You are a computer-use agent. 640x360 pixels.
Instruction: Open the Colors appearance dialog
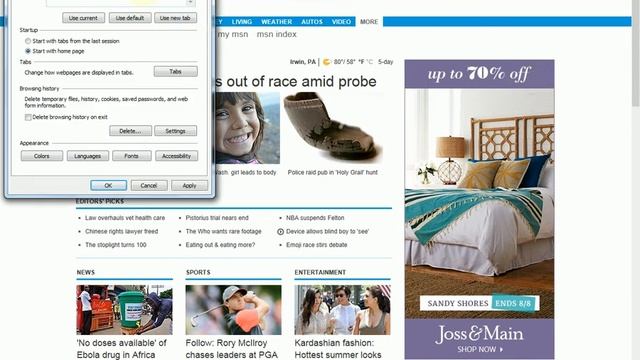pyautogui.click(x=42, y=156)
